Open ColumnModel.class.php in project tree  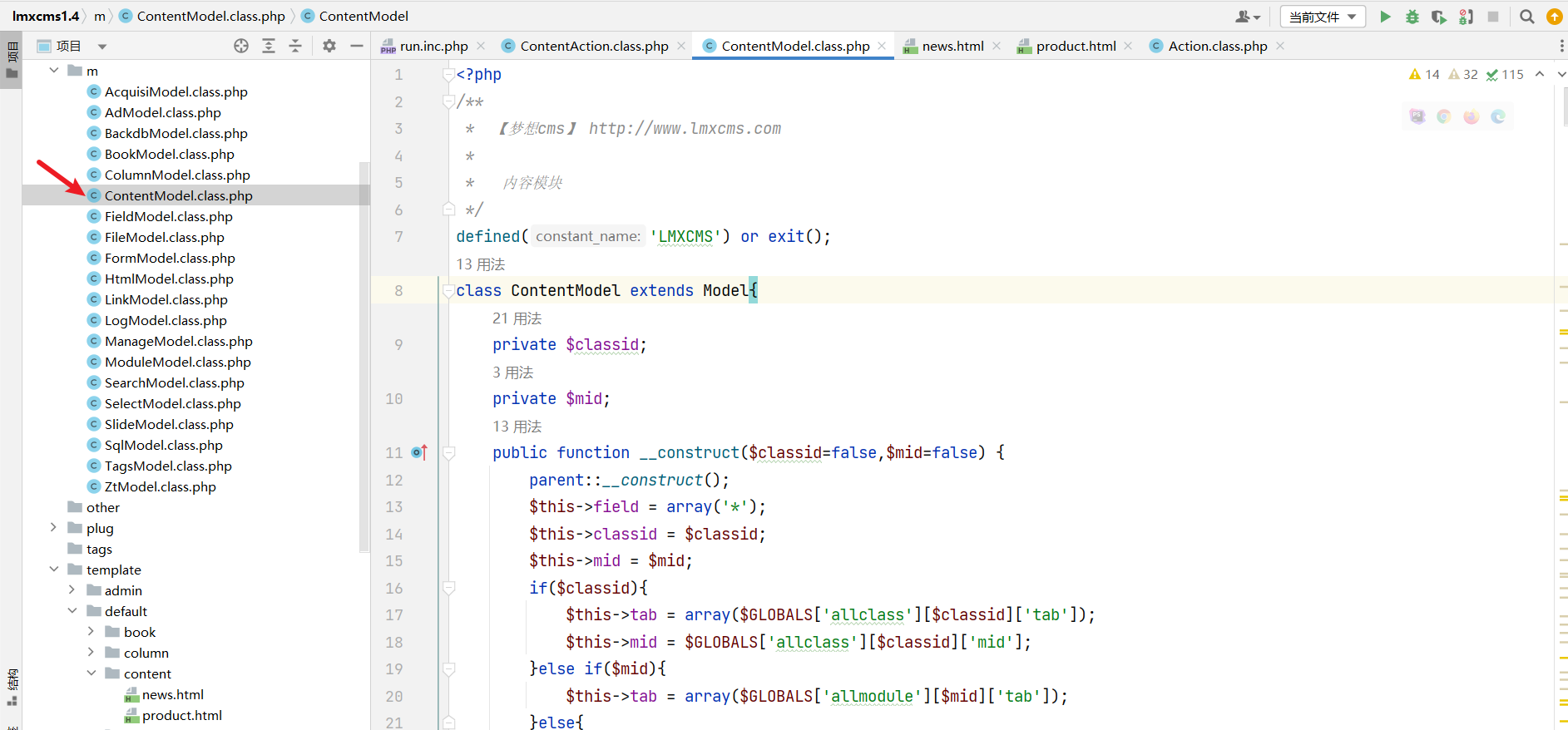tap(177, 175)
